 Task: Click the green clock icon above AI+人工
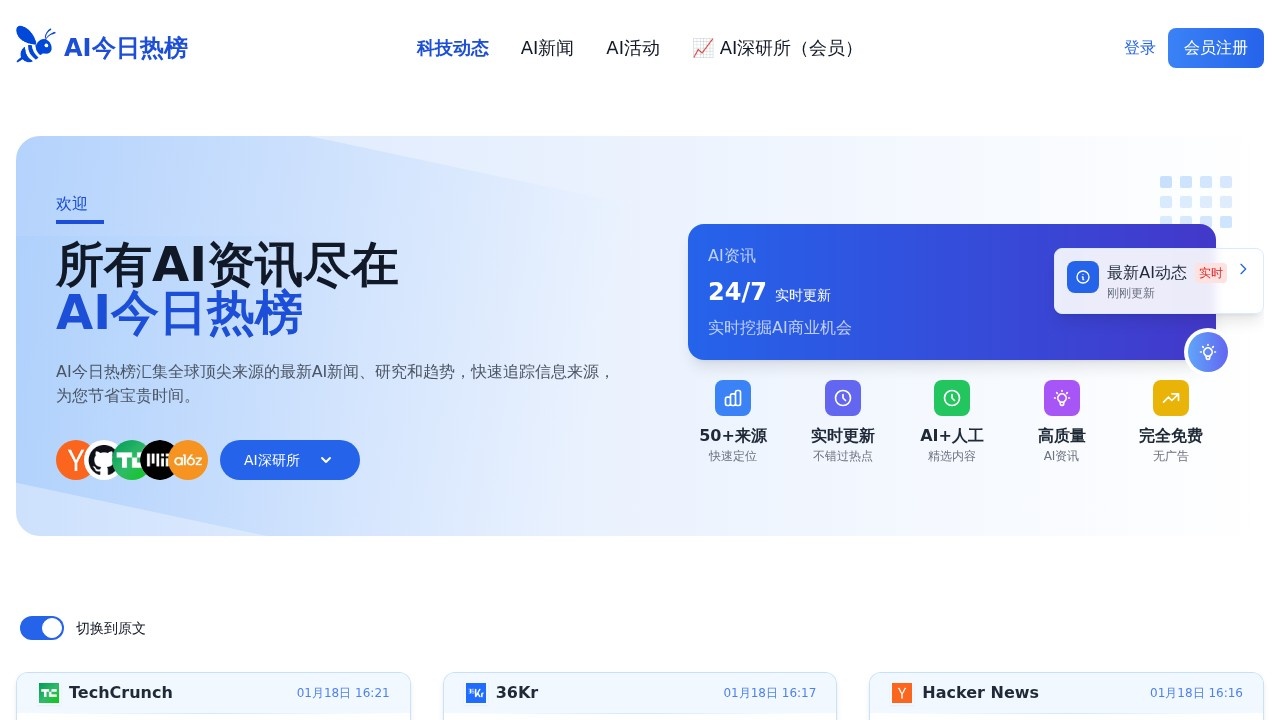[951, 397]
